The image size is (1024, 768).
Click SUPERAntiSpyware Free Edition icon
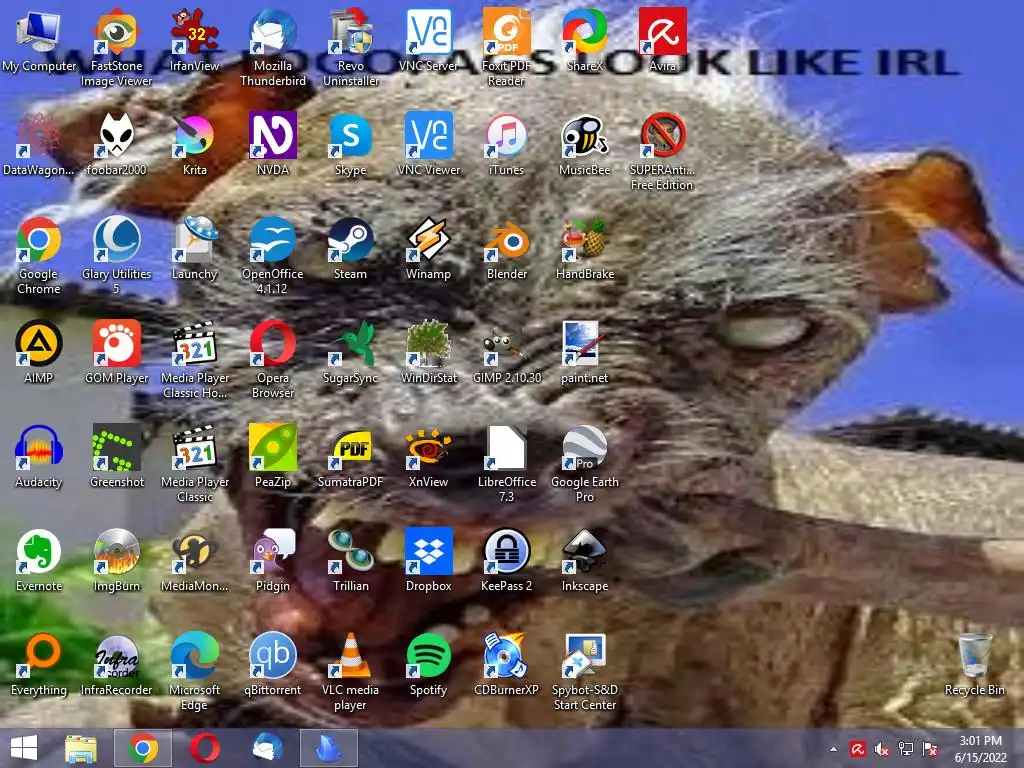[x=662, y=152]
